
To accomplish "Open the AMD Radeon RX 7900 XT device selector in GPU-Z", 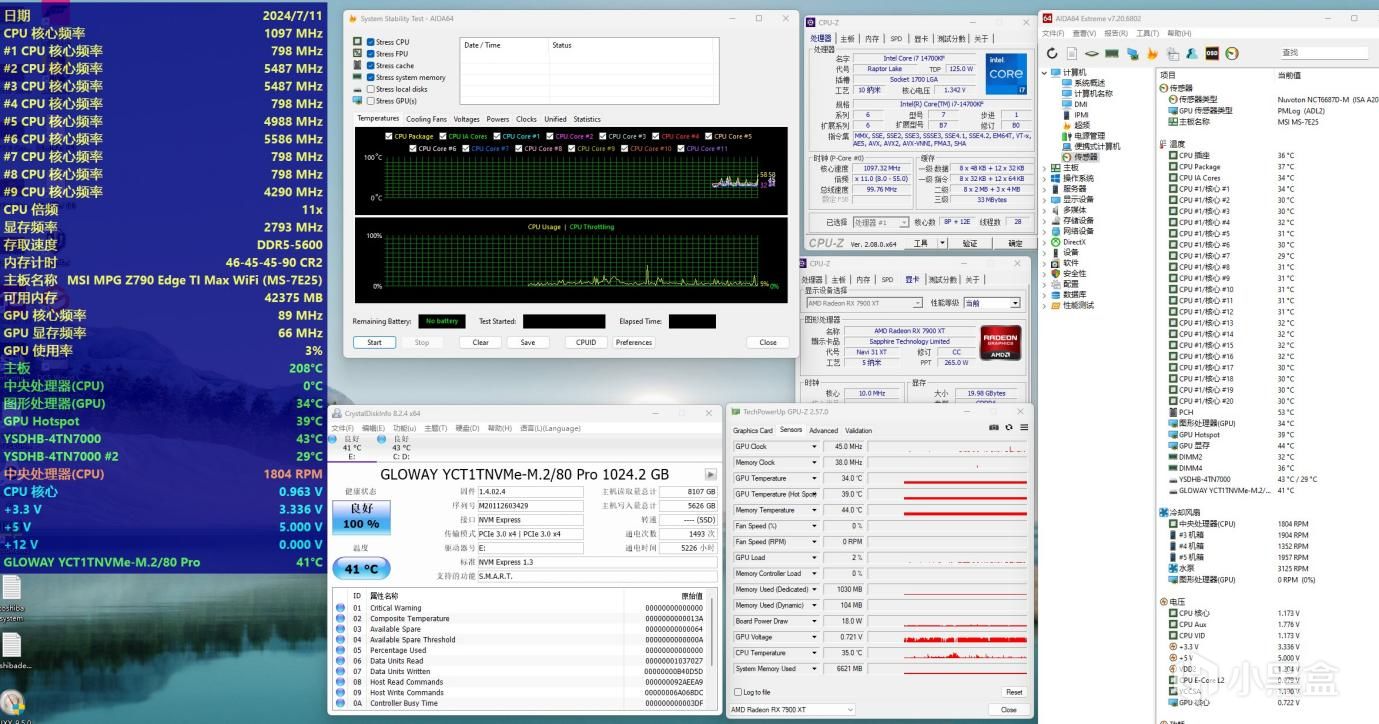I will point(792,709).
